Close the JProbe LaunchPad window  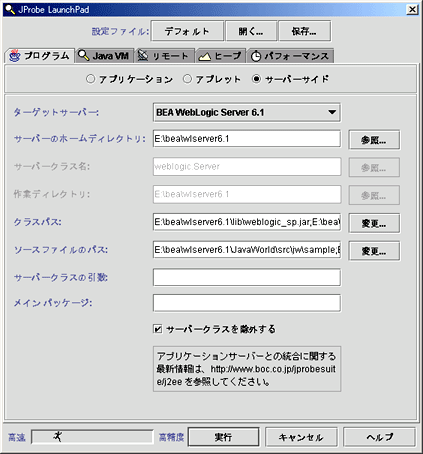pos(412,9)
